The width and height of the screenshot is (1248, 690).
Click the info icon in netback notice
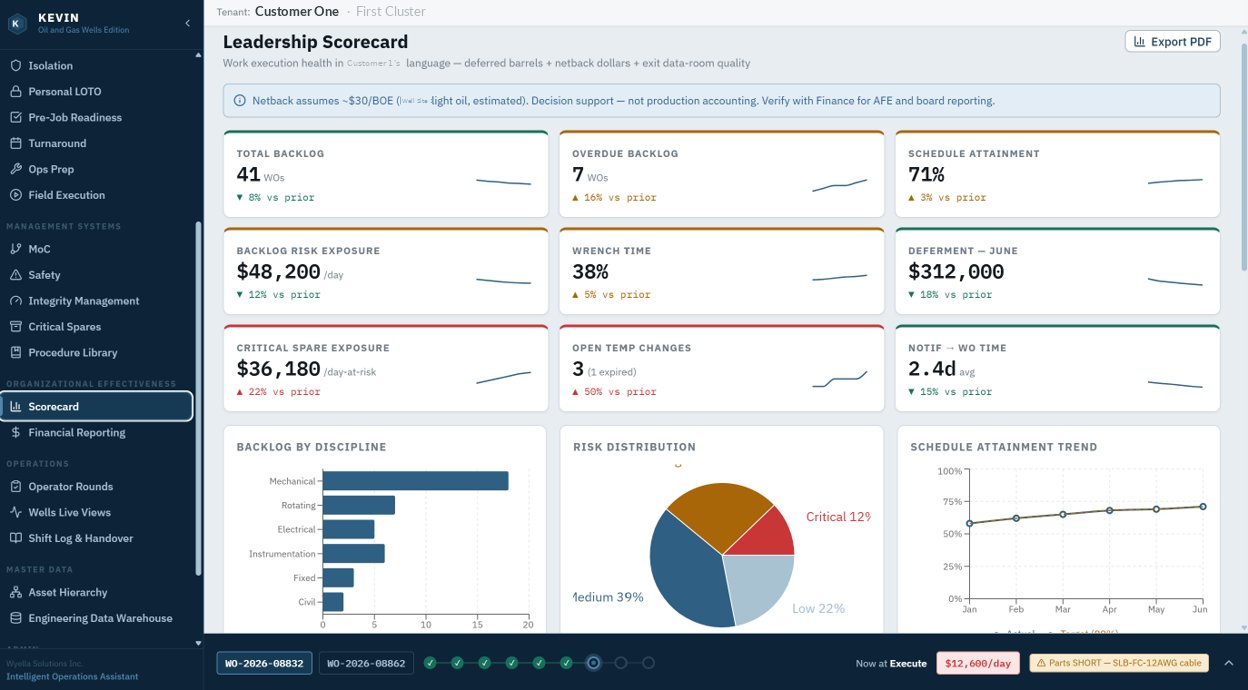point(239,101)
